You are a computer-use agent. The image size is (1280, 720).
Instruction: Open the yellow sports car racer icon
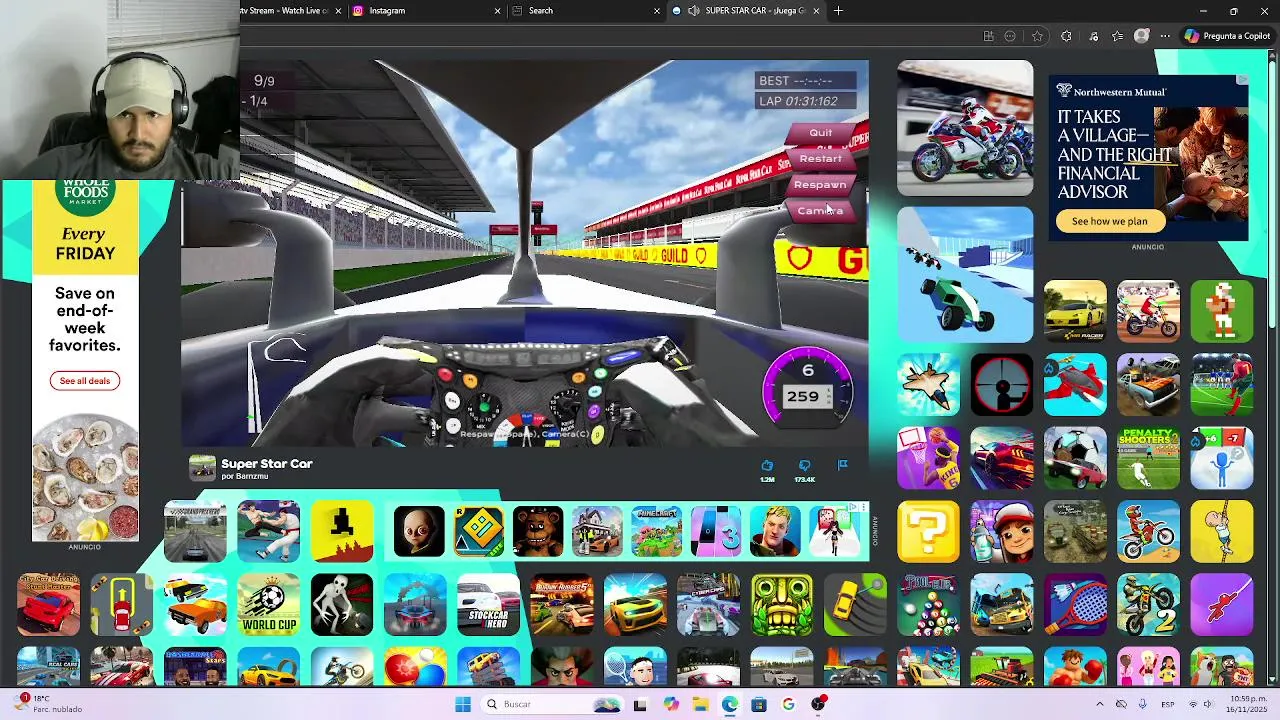coord(1075,311)
